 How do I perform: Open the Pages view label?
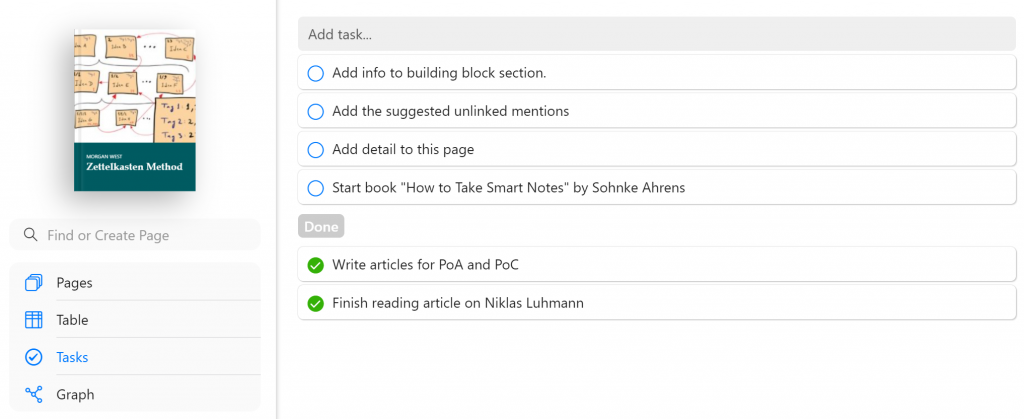[74, 283]
